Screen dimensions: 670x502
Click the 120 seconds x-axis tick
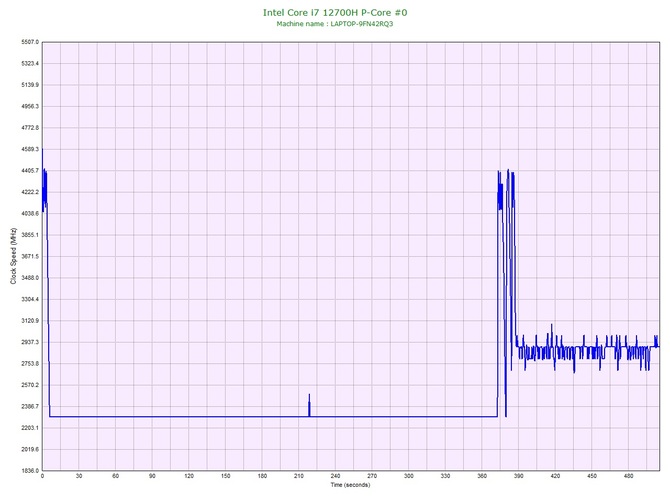click(189, 476)
